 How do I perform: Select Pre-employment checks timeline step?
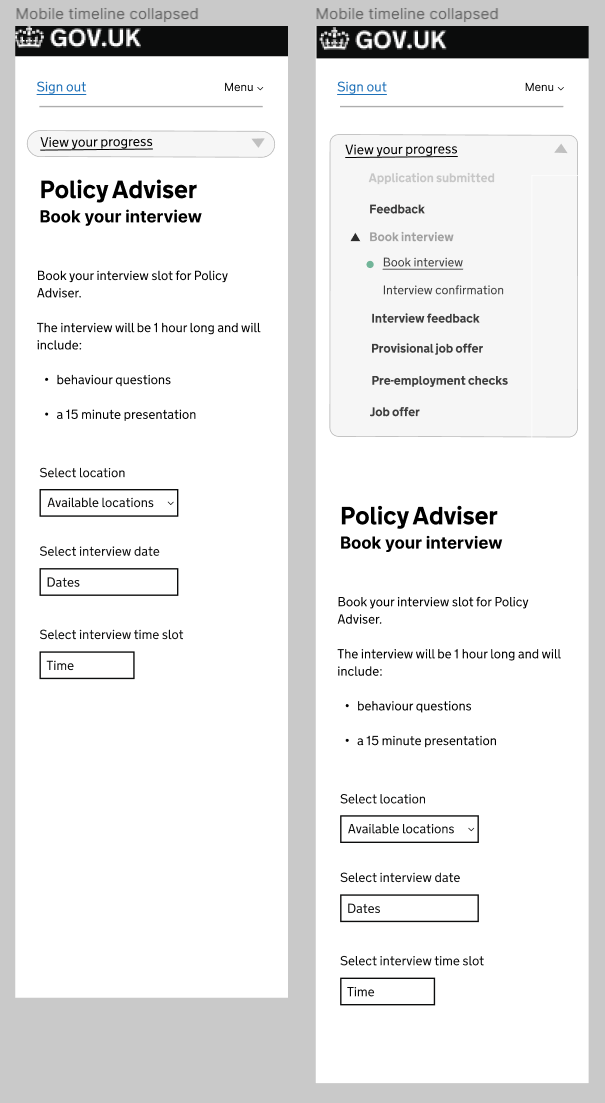[x=439, y=381]
